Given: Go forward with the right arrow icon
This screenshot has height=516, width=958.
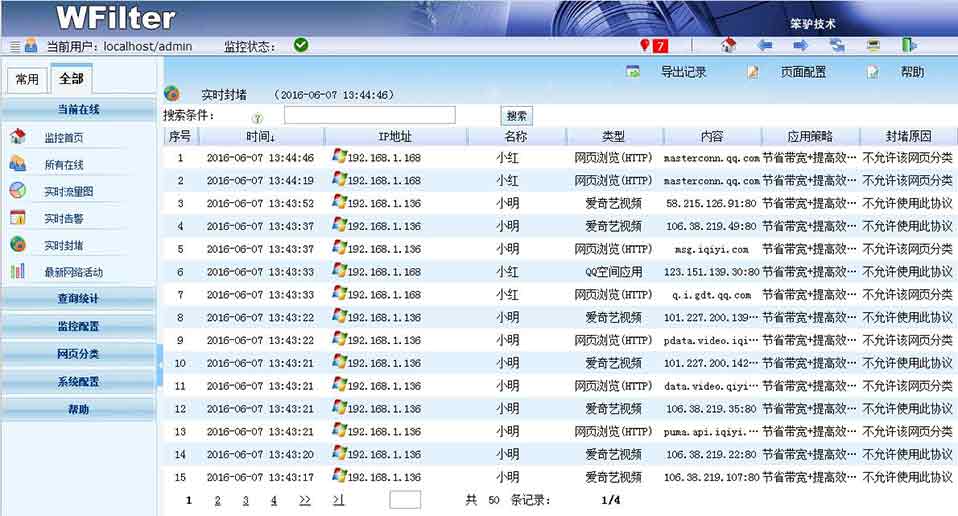Looking at the screenshot, I should pos(801,45).
